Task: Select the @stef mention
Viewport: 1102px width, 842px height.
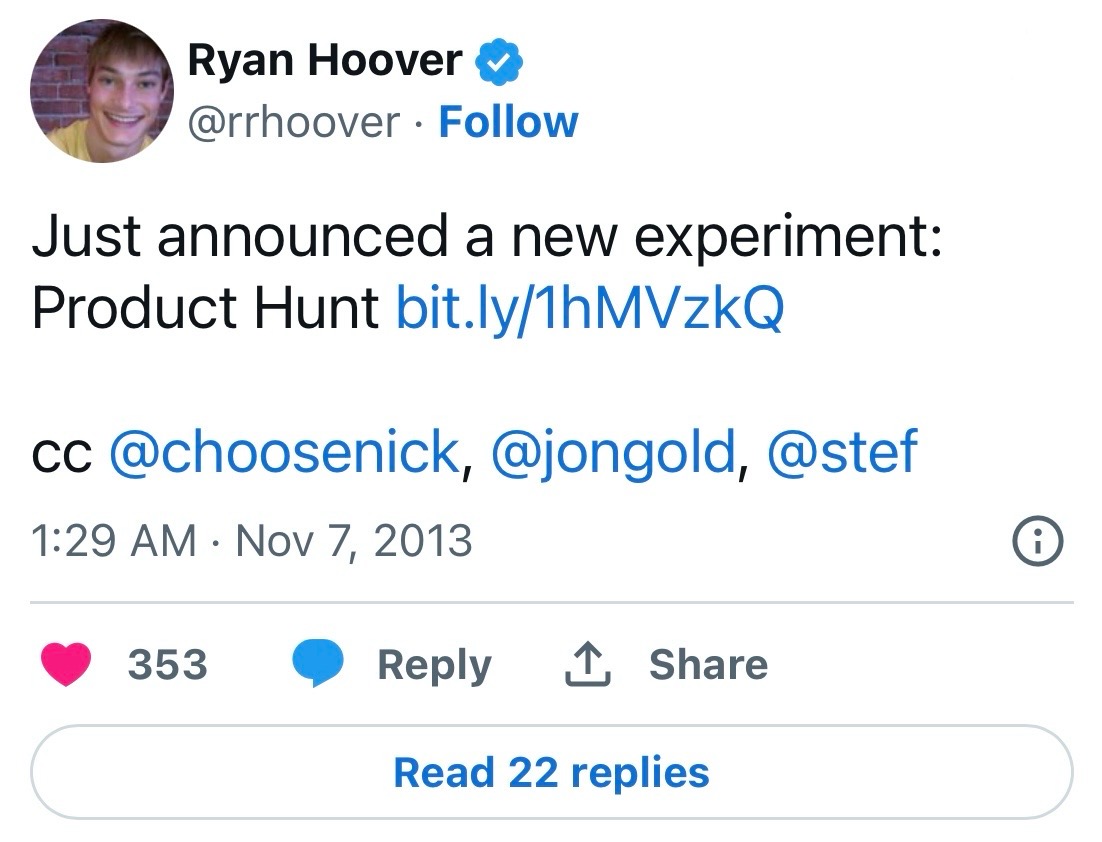Action: (841, 453)
